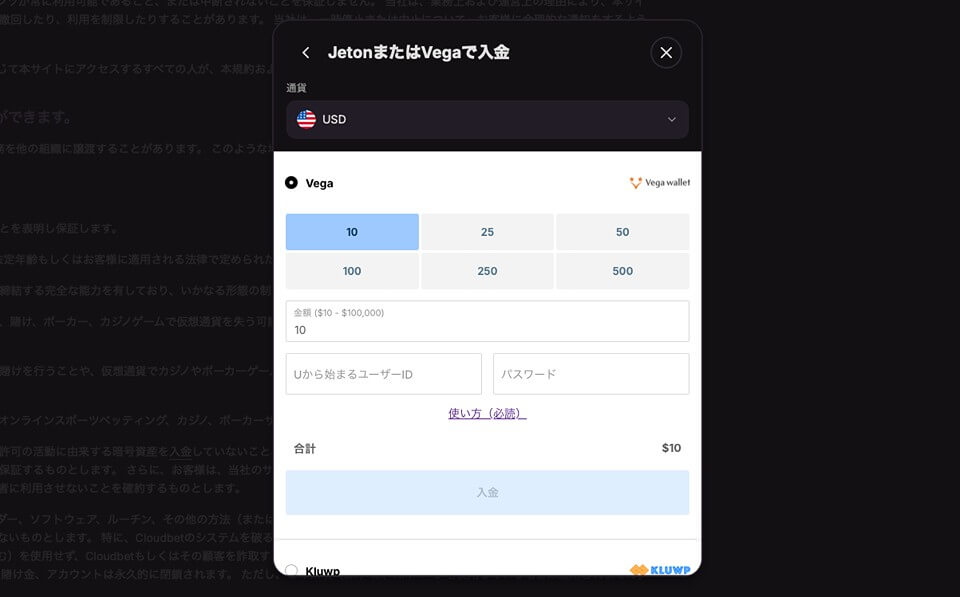The height and width of the screenshot is (597, 960).
Task: Open the 使い方（必読） link
Action: coord(487,413)
